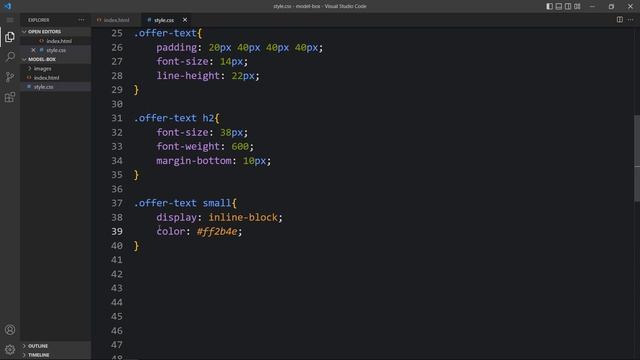Open the Search view in activity bar
The height and width of the screenshot is (360, 640).
10,57
